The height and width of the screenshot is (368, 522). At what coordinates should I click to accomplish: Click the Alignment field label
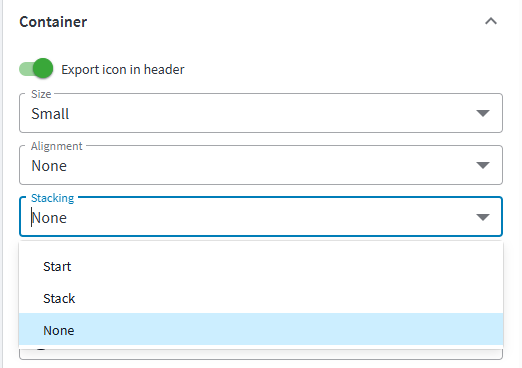(x=57, y=146)
